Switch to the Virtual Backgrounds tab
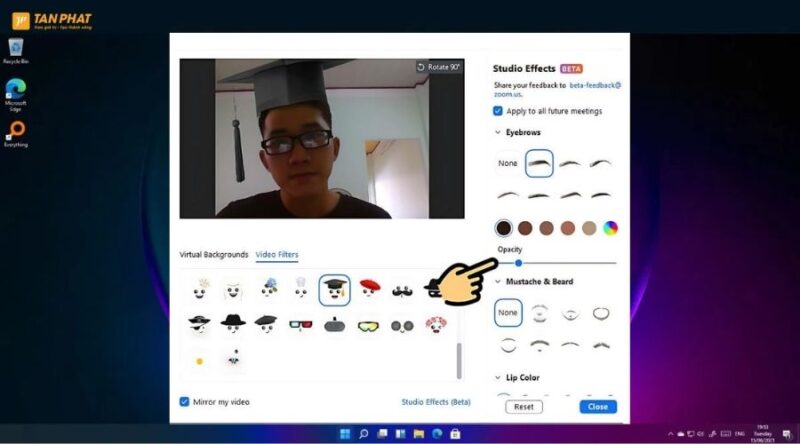Viewport: 800px width, 444px height. [x=214, y=254]
